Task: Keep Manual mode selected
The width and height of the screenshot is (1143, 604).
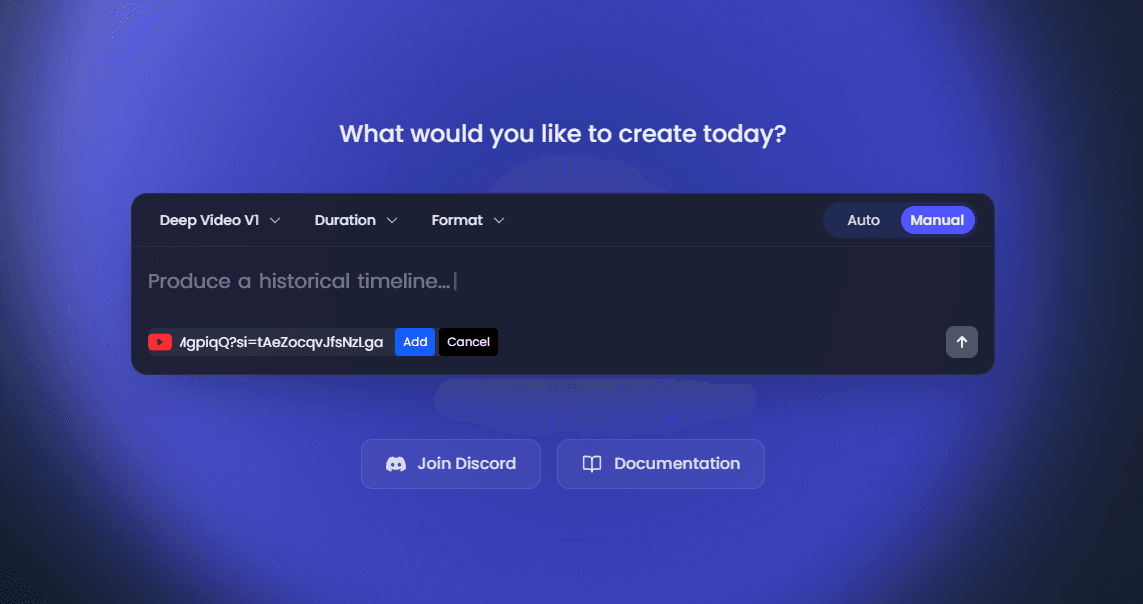Action: point(937,220)
